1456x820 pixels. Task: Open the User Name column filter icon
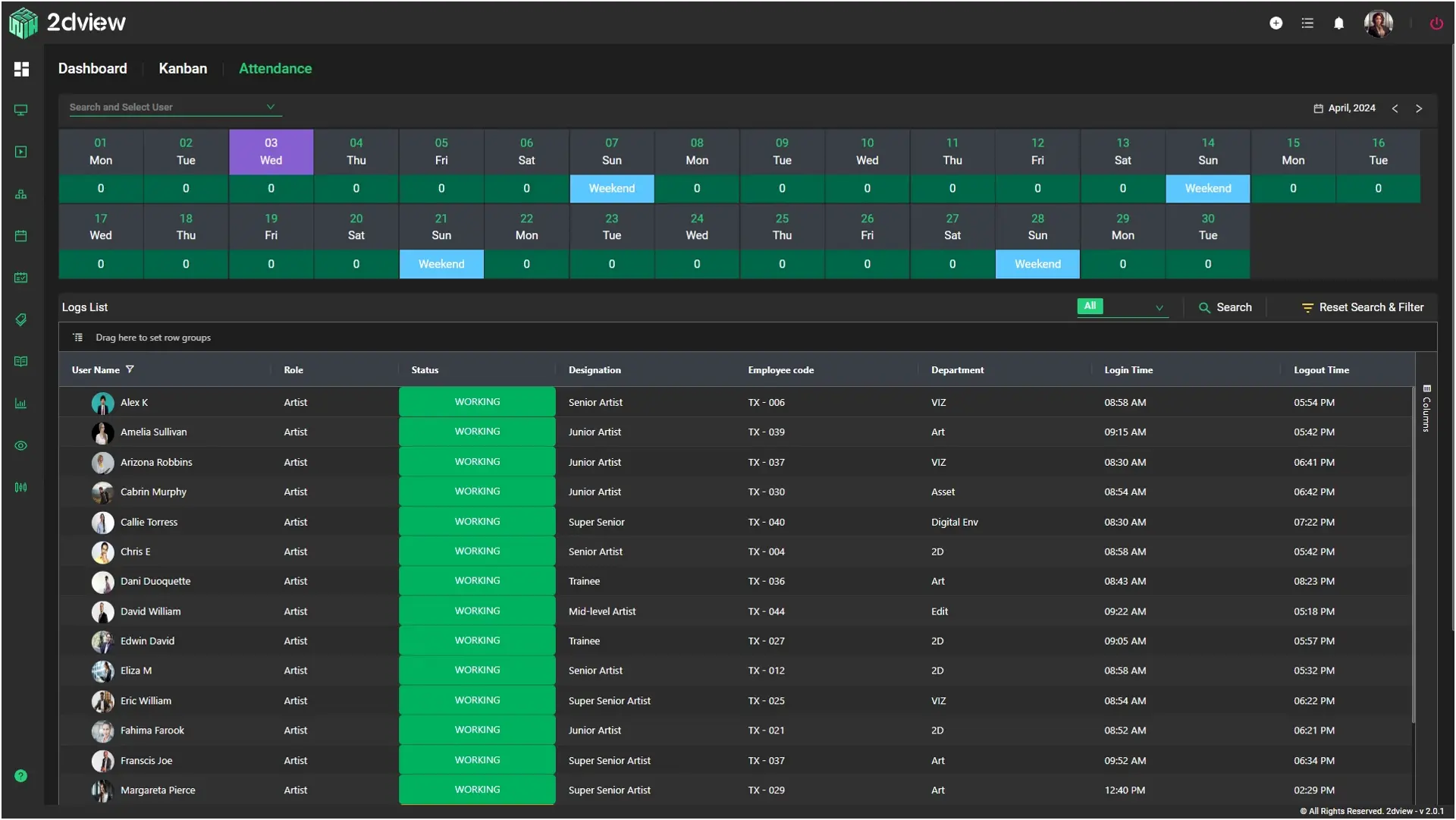(130, 369)
